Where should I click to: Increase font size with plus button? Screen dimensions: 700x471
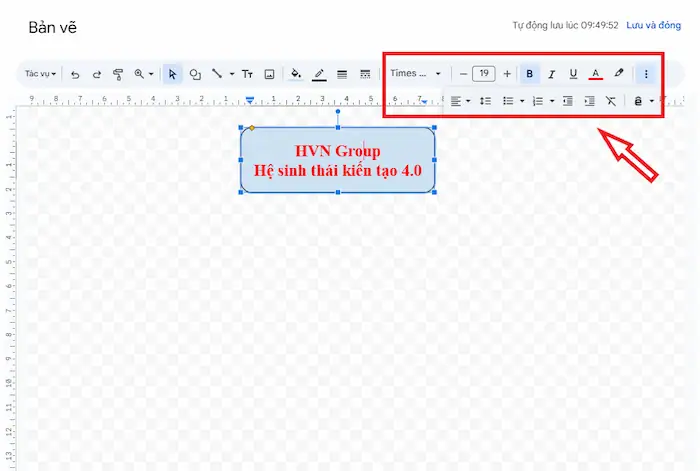[507, 74]
